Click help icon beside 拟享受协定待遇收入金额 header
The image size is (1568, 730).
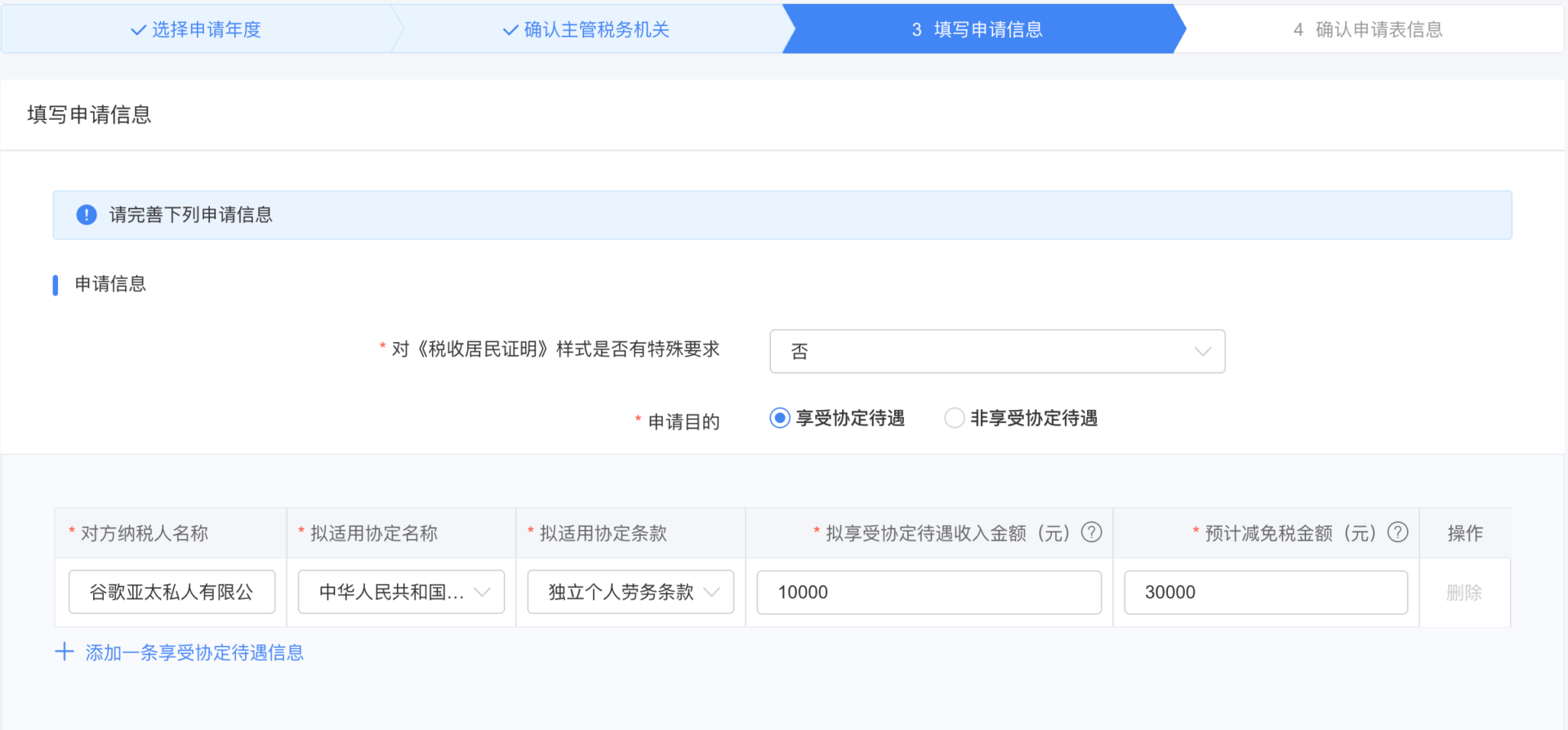point(1091,532)
